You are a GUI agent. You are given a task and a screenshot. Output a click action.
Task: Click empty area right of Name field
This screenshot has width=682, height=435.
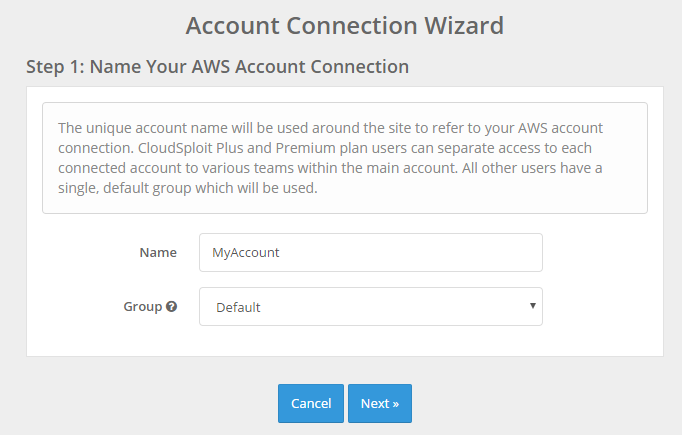pyautogui.click(x=602, y=252)
